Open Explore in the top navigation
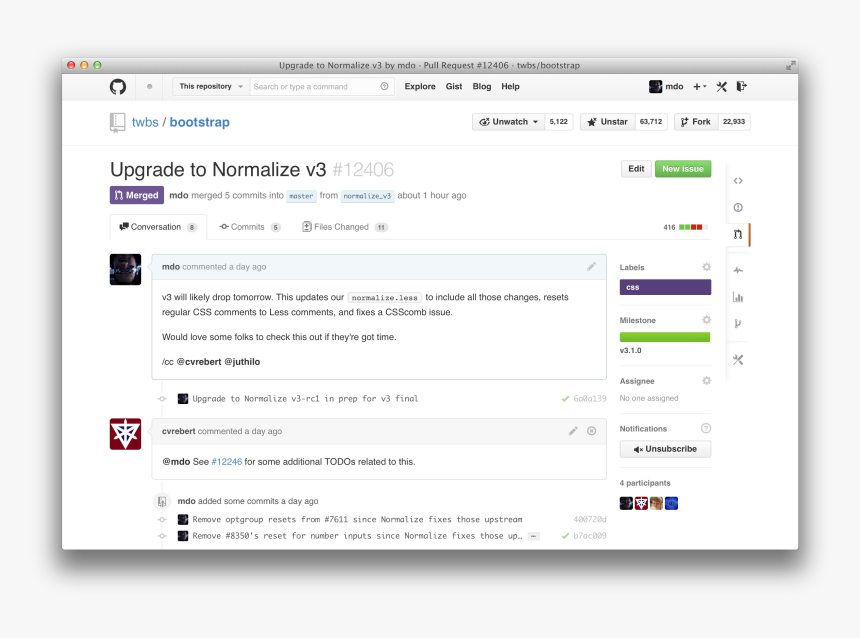860x638 pixels. point(420,87)
